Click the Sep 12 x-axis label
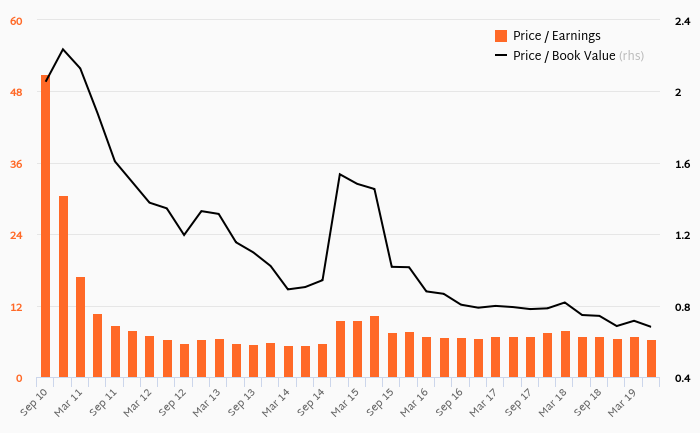This screenshot has width=700, height=433. [172, 403]
